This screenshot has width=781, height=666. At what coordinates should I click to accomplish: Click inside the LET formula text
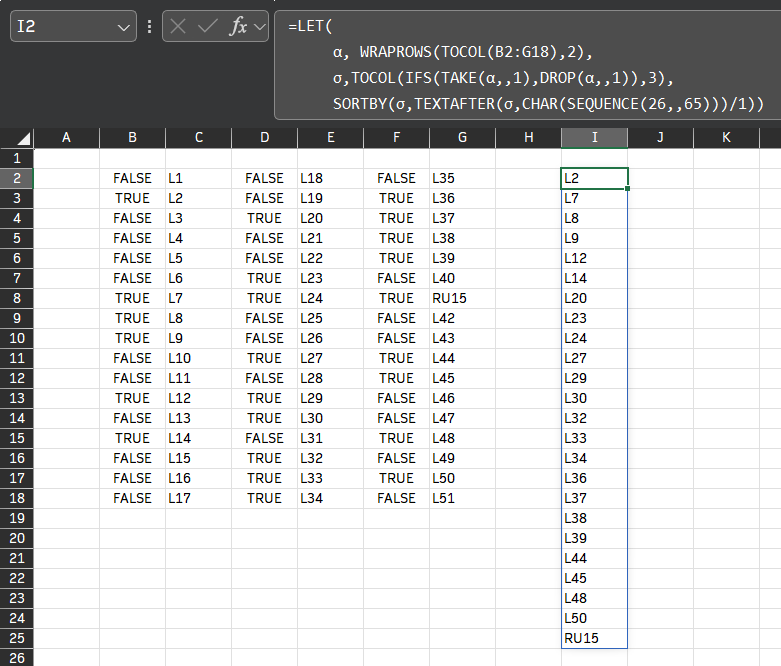tap(527, 65)
